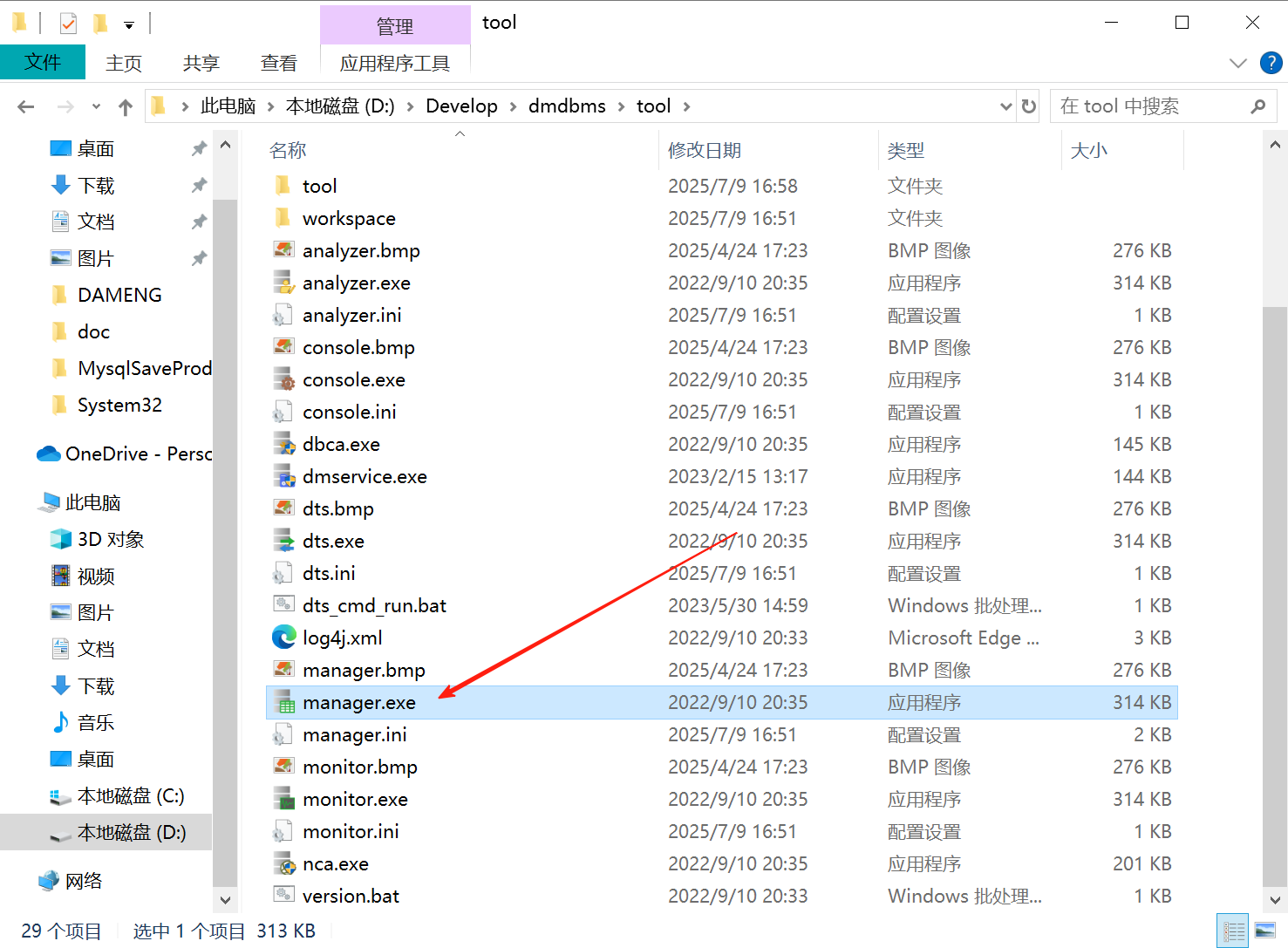Image resolution: width=1288 pixels, height=948 pixels.
Task: Go up one folder level arrow
Action: pos(126,106)
